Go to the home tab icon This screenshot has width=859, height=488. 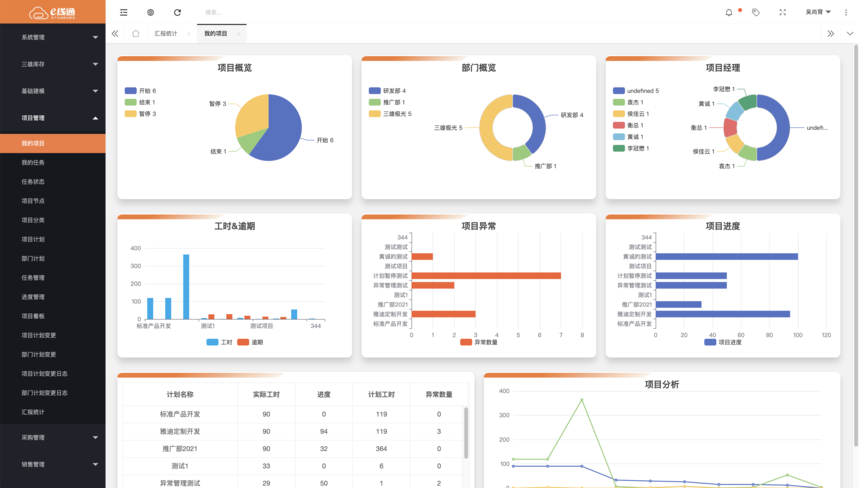pos(135,33)
